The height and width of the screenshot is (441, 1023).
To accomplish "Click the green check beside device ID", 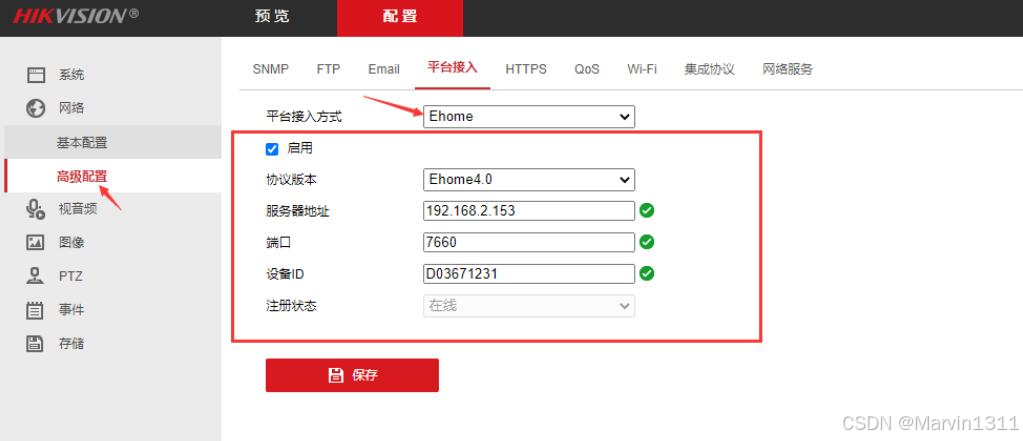I will coord(647,273).
